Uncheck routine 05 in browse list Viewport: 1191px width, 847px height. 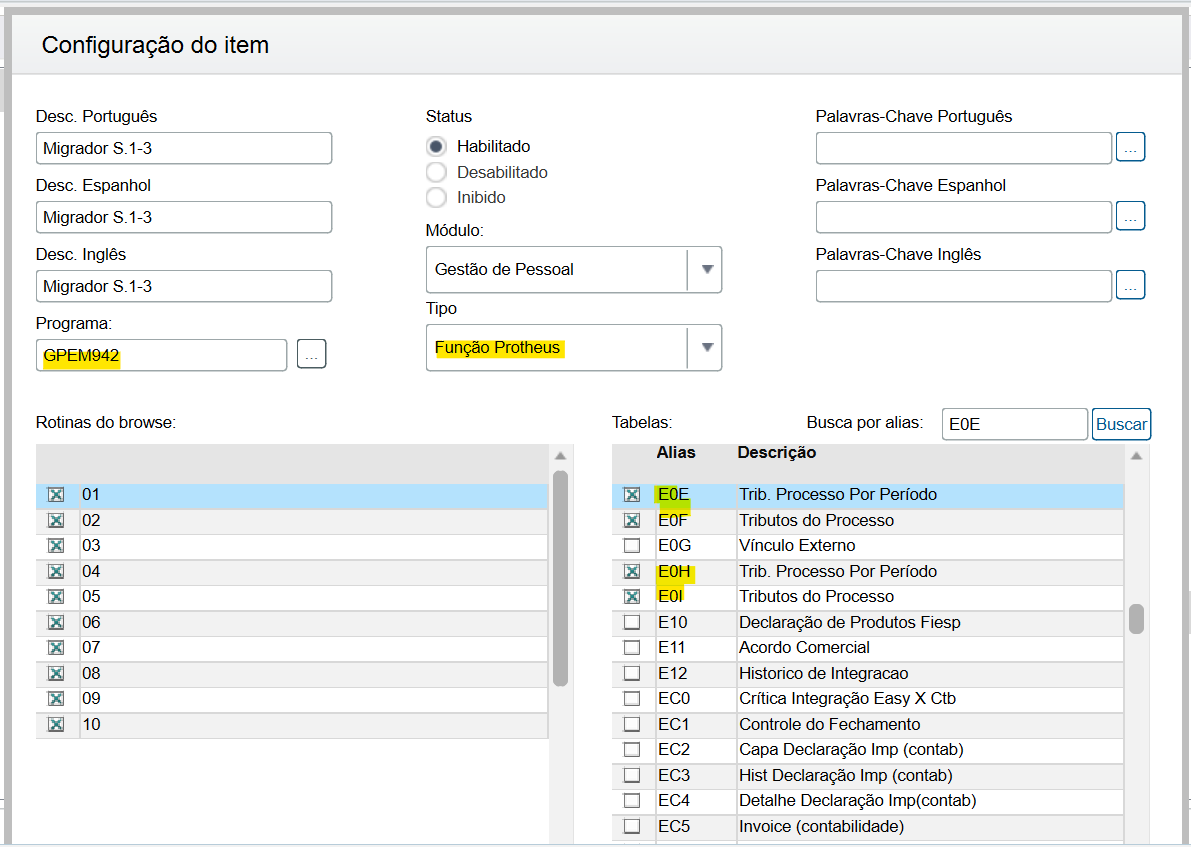56,597
